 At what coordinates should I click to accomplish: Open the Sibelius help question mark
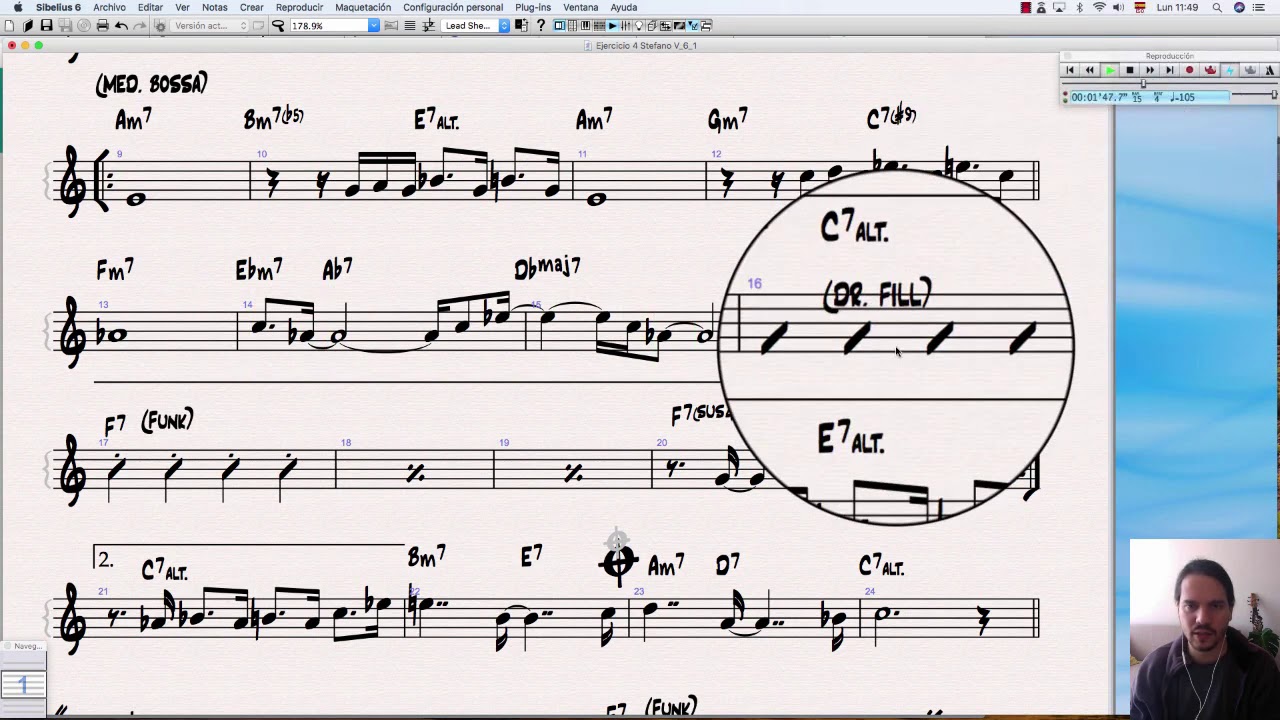pos(541,25)
